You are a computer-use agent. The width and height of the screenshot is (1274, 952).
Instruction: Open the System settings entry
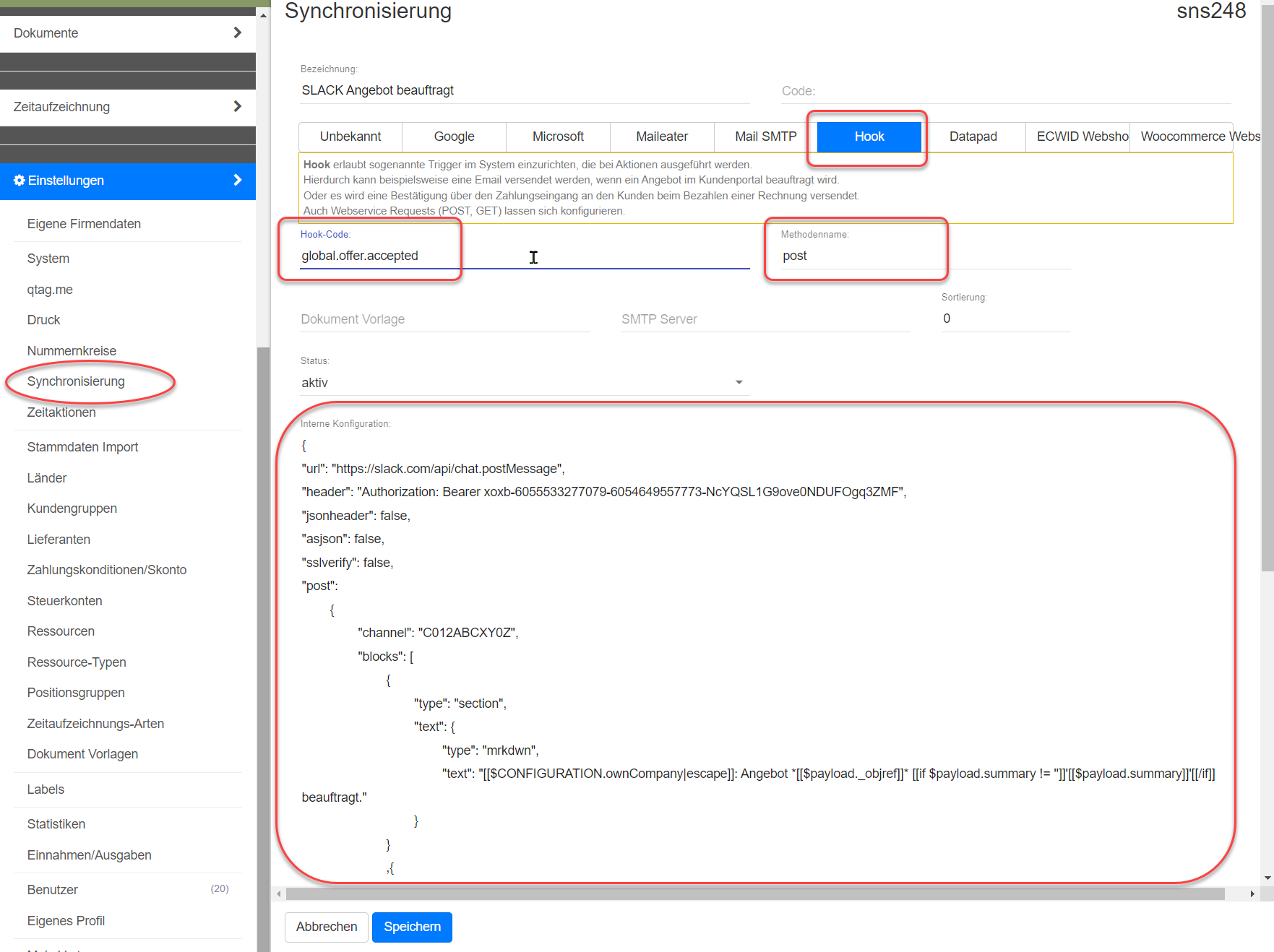48,259
